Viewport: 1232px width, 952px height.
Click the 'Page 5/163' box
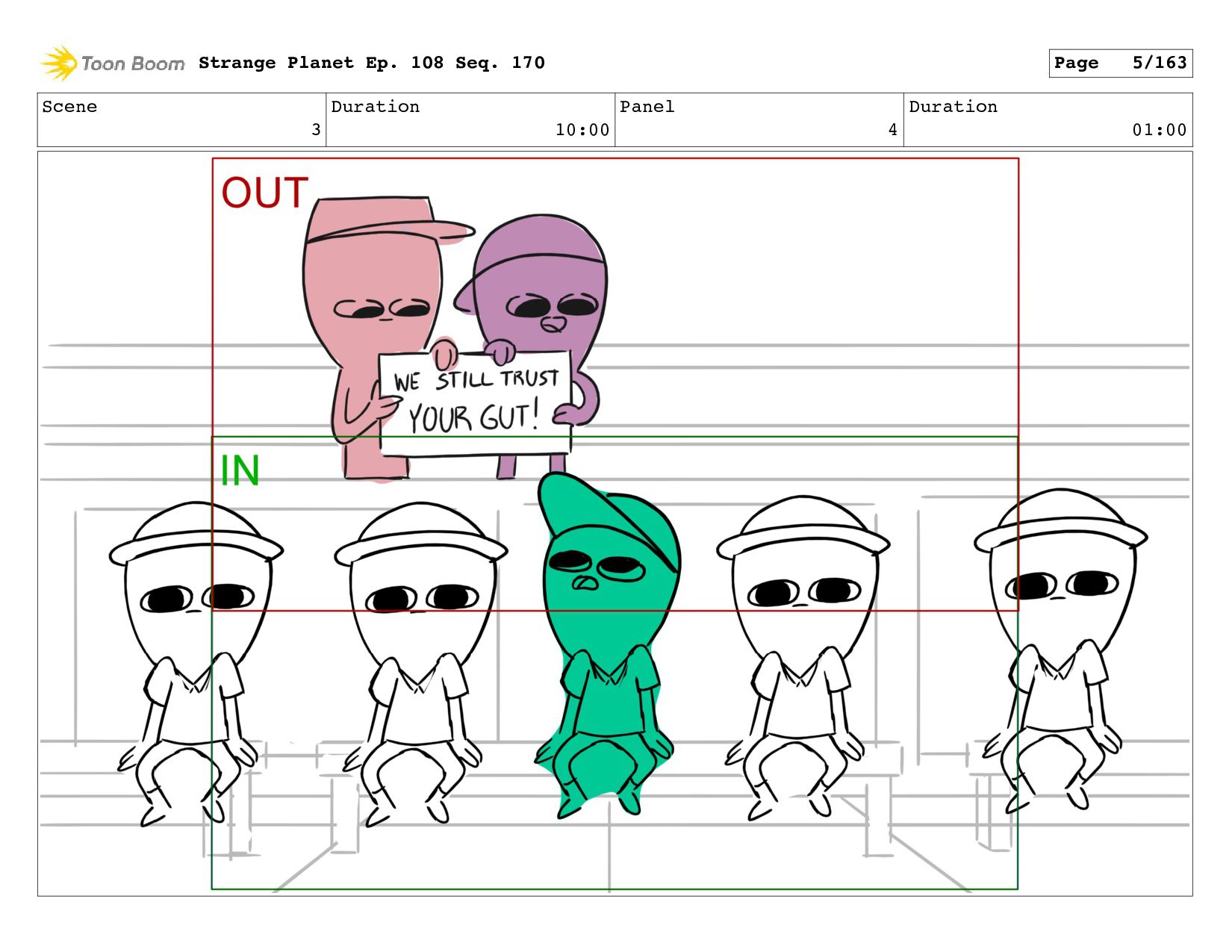point(1120,63)
